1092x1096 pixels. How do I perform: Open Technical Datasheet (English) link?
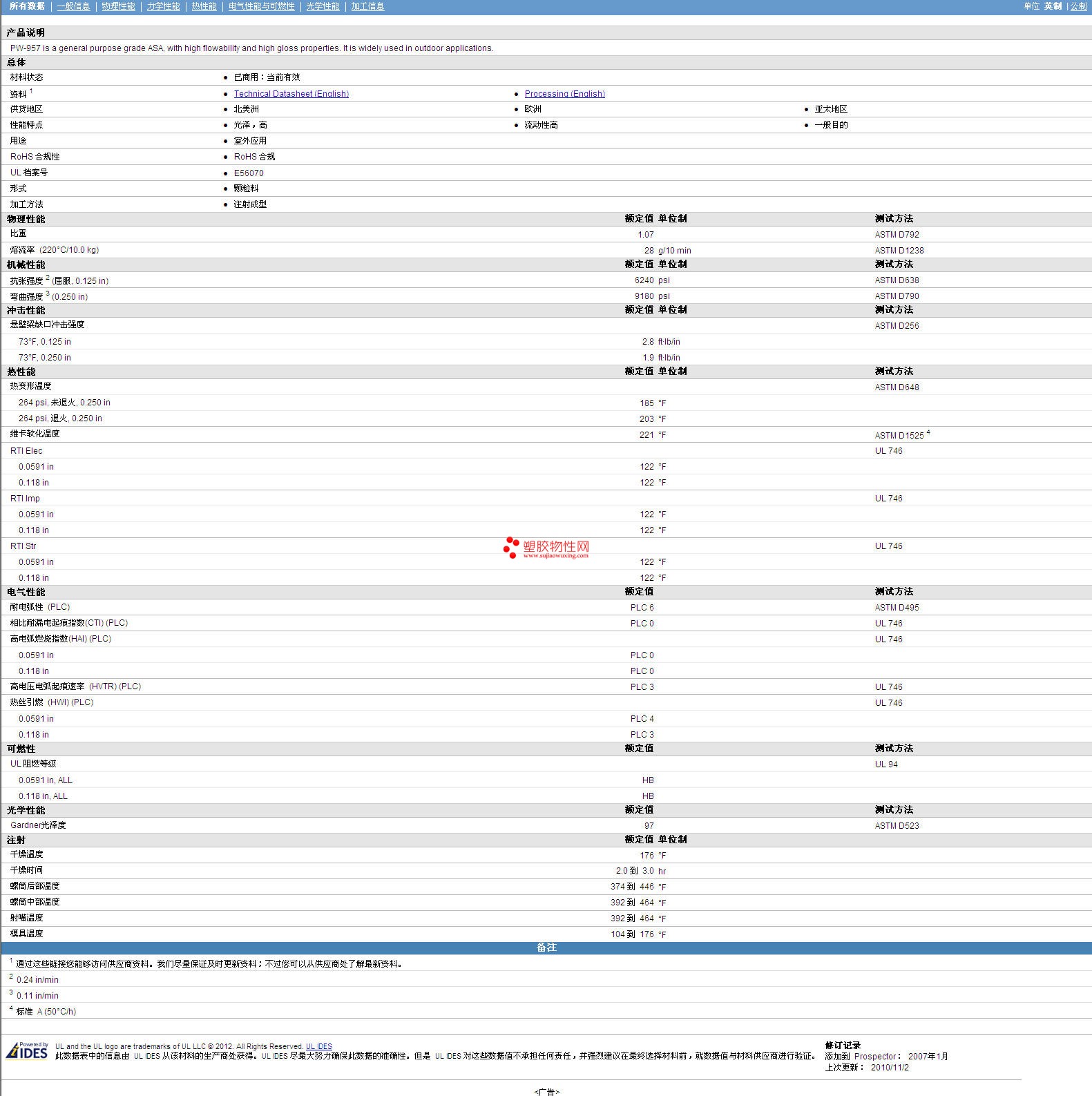tap(291, 94)
